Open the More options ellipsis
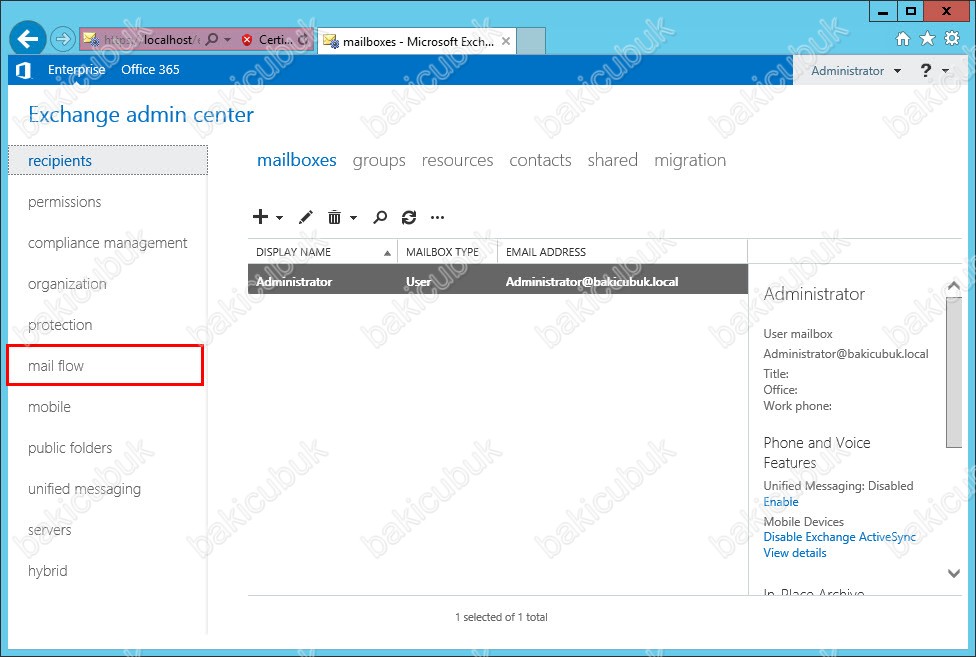 click(438, 218)
